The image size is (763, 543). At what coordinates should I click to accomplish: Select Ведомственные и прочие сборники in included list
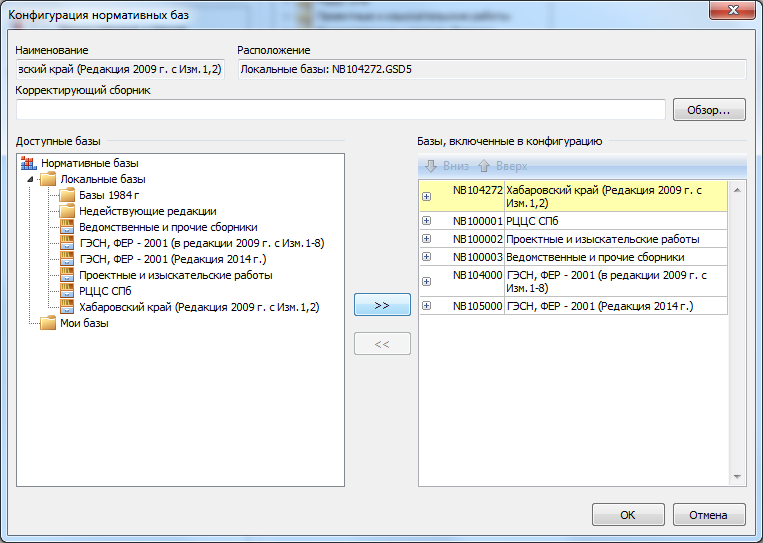tap(595, 257)
